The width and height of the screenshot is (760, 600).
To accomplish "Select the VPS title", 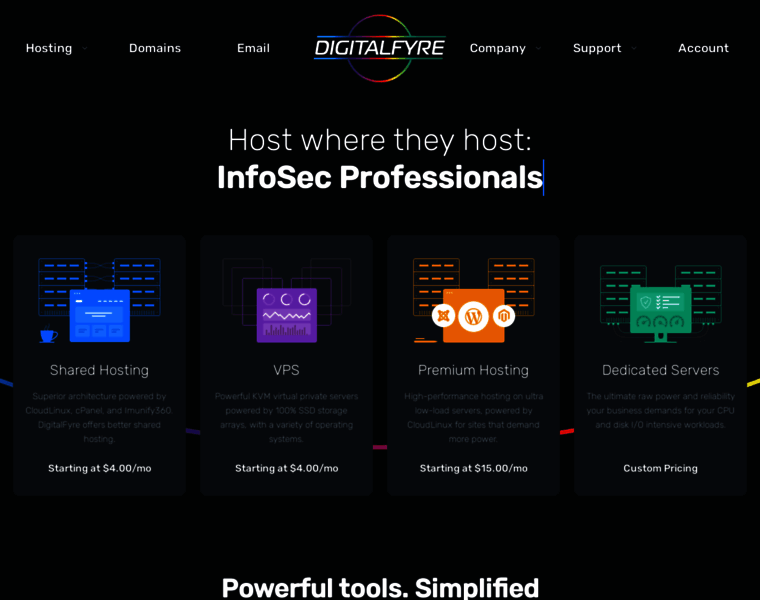I will [x=286, y=370].
